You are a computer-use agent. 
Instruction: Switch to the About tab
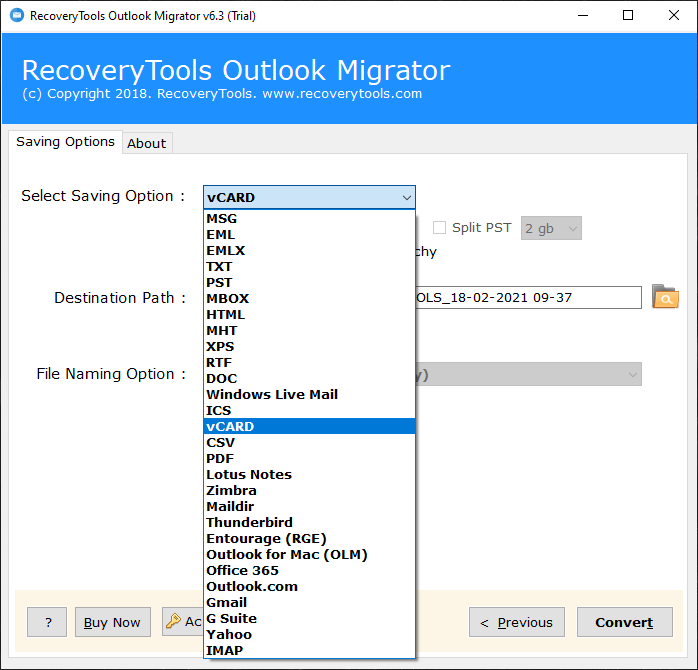pyautogui.click(x=147, y=143)
